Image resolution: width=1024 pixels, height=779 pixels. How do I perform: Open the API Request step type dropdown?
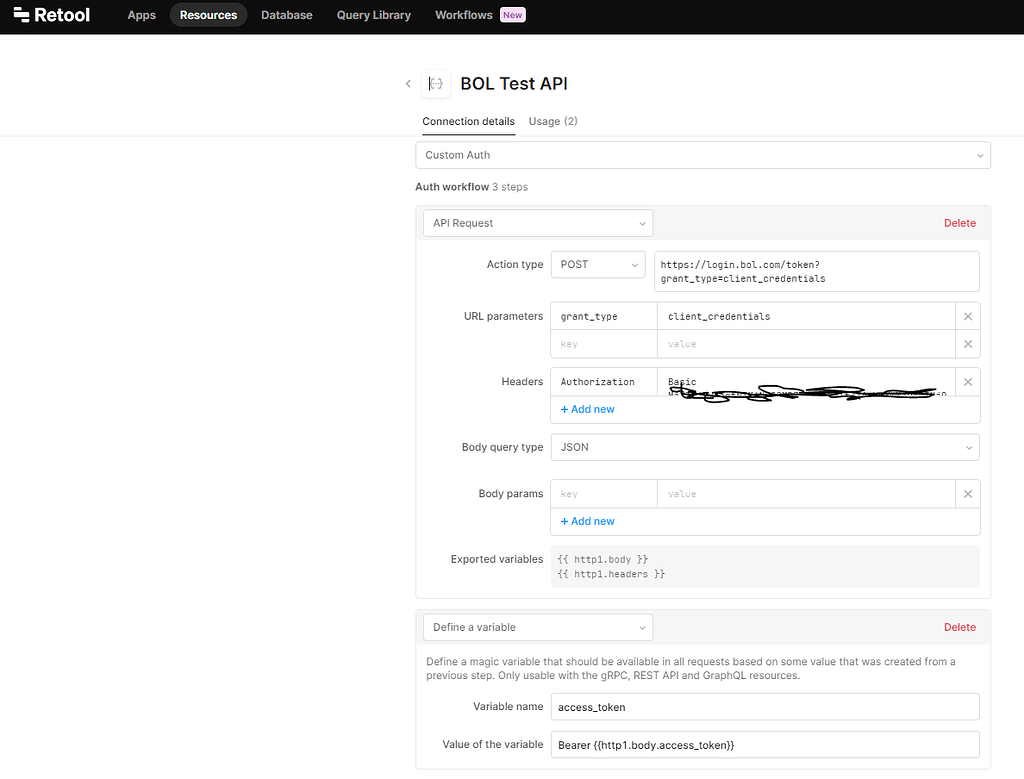[537, 223]
